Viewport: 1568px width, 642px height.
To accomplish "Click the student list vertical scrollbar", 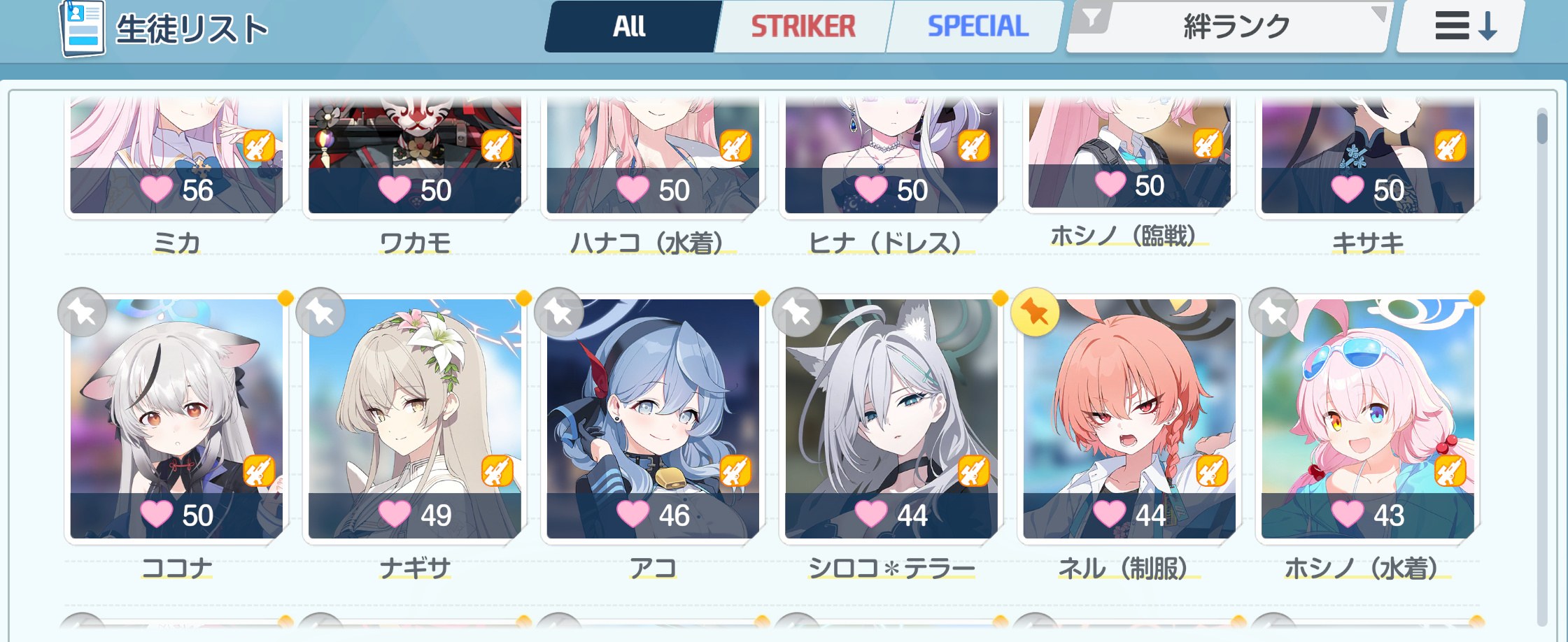I will (x=1542, y=367).
